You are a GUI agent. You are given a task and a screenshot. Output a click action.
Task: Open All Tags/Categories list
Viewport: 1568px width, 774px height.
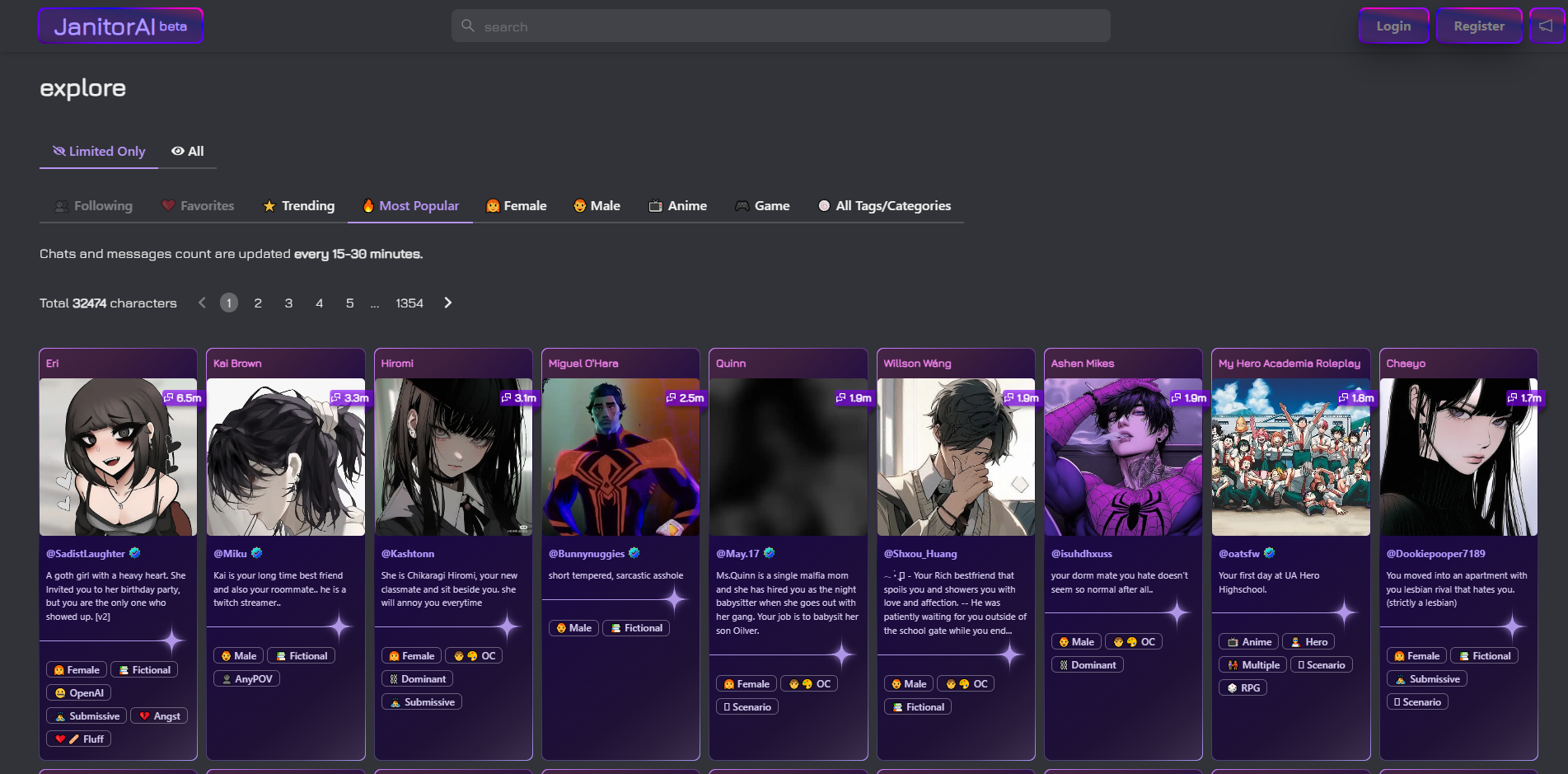tap(884, 206)
